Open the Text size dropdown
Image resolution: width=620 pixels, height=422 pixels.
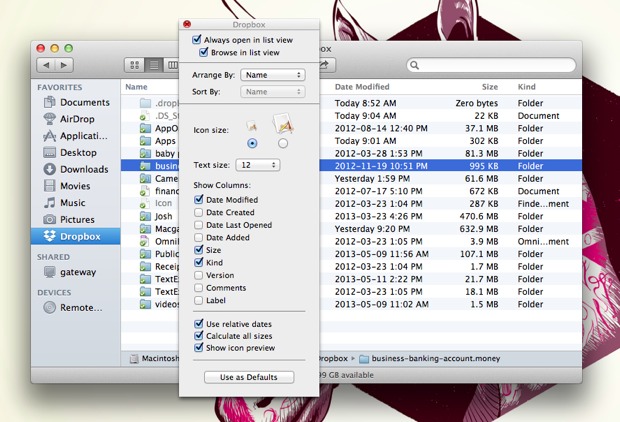point(258,165)
